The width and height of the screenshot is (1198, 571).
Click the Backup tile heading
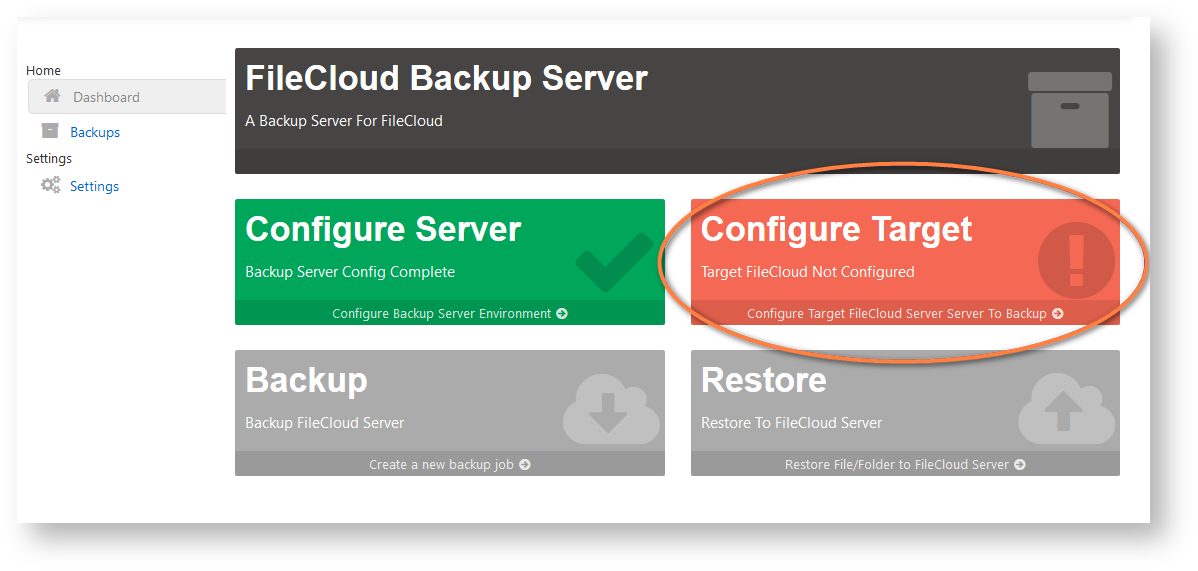(306, 380)
